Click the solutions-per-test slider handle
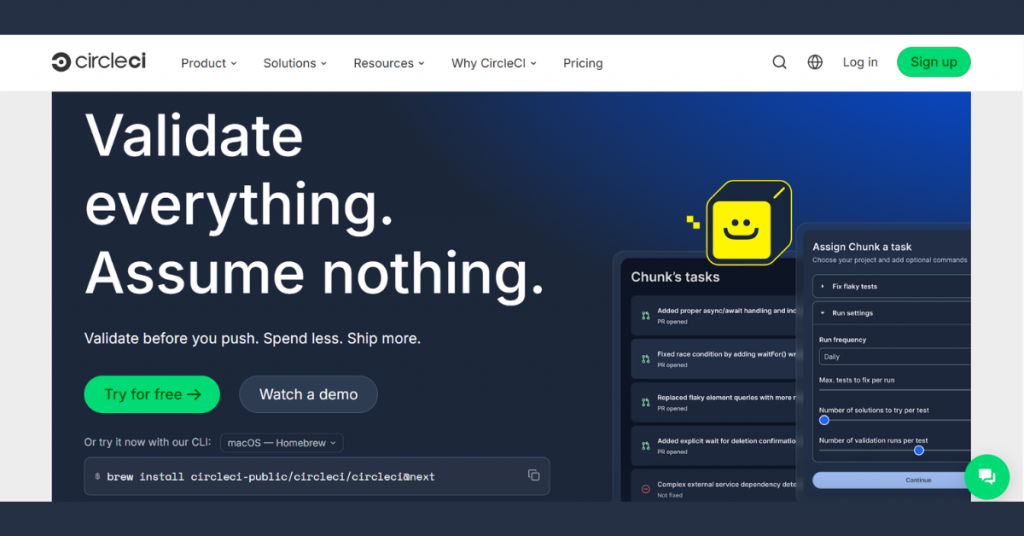This screenshot has width=1024, height=536. (x=824, y=420)
